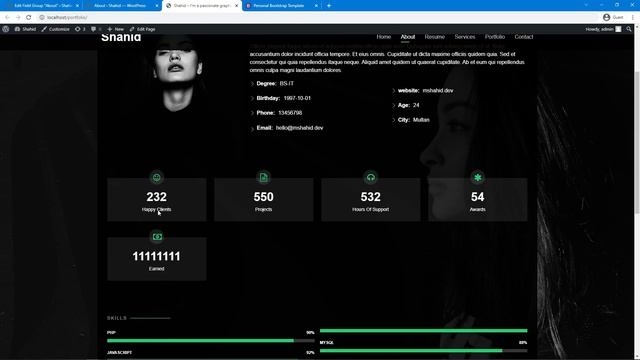Click the MYSQL skill progress bar

pyautogui.click(x=424, y=351)
